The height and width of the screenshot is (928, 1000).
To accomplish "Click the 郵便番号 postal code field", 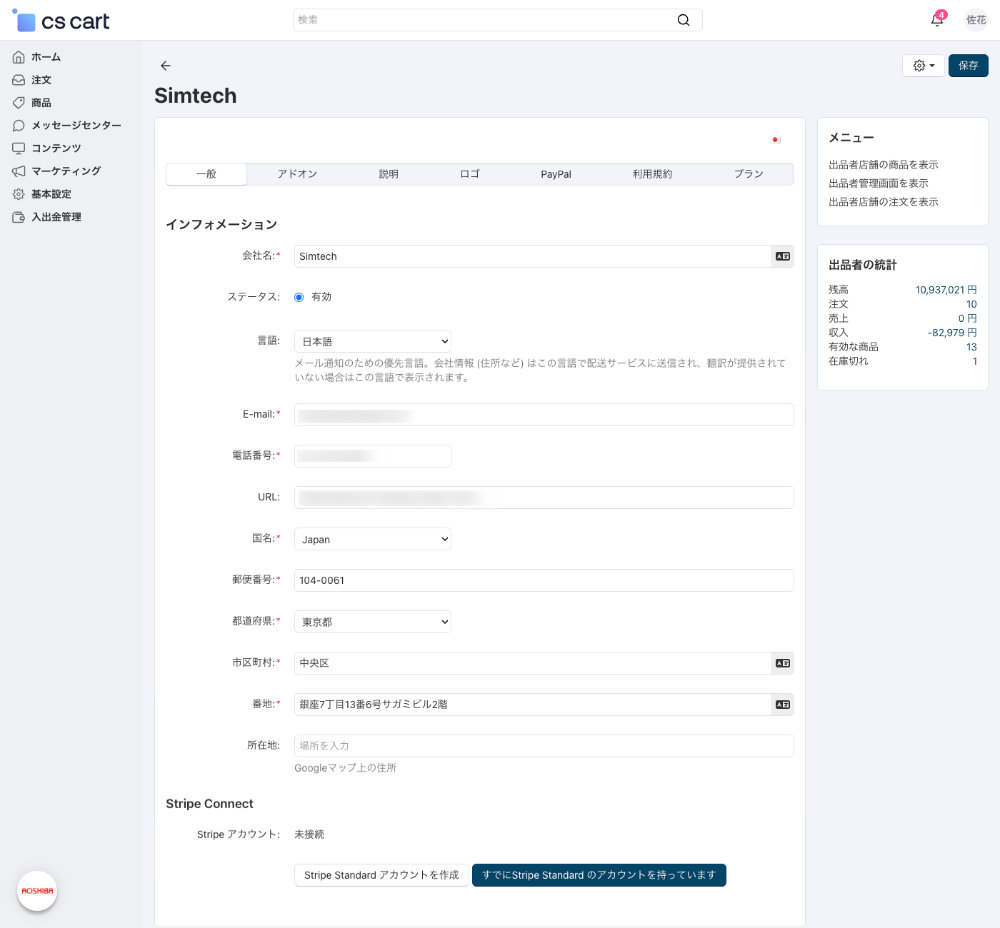I will click(543, 580).
